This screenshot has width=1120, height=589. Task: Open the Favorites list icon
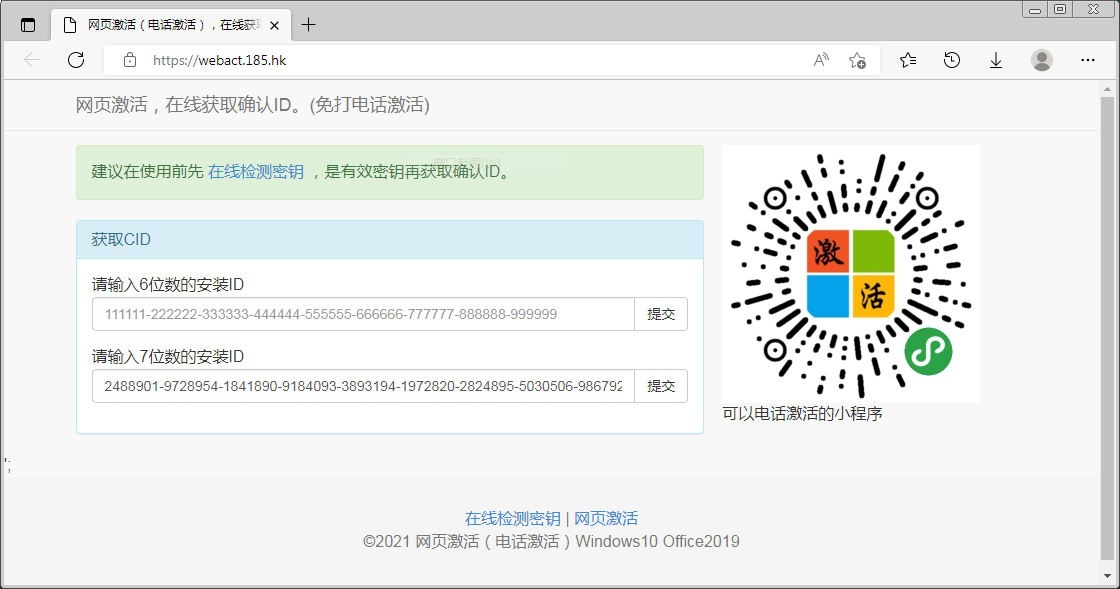[908, 60]
